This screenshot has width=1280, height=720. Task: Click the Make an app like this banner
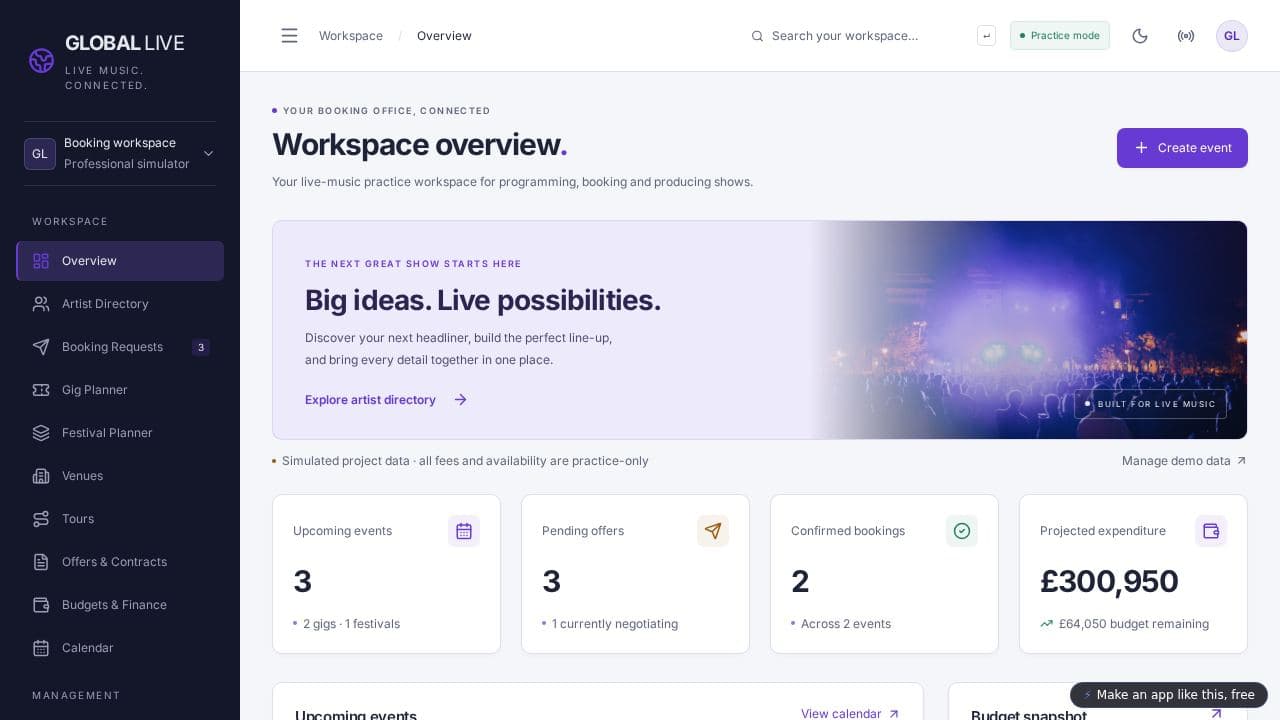pyautogui.click(x=1169, y=695)
